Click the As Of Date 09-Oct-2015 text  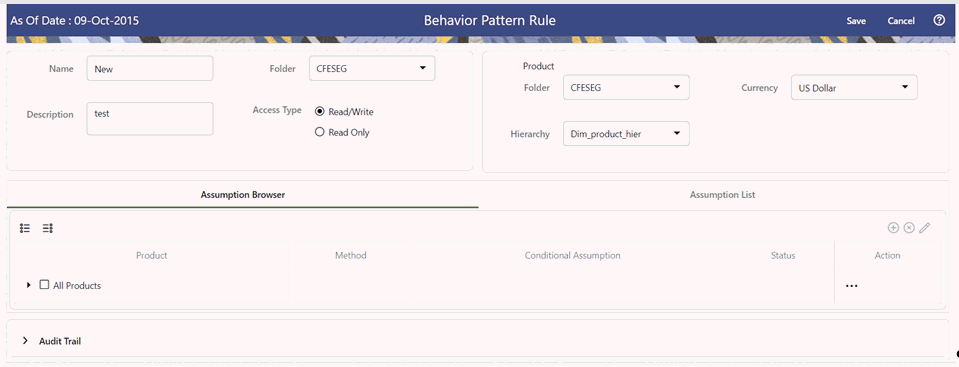[x=75, y=21]
